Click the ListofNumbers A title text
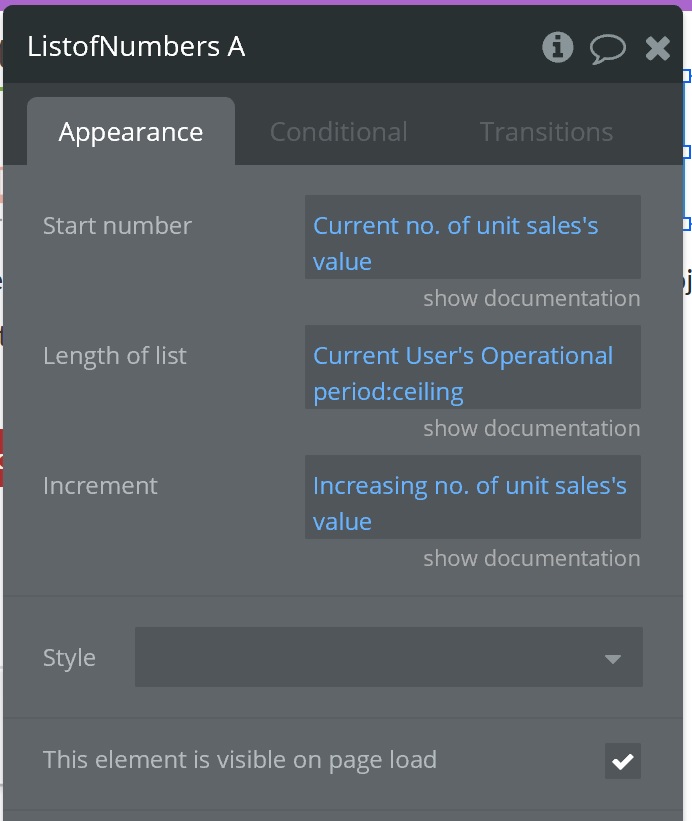The height and width of the screenshot is (821, 692). [x=136, y=47]
